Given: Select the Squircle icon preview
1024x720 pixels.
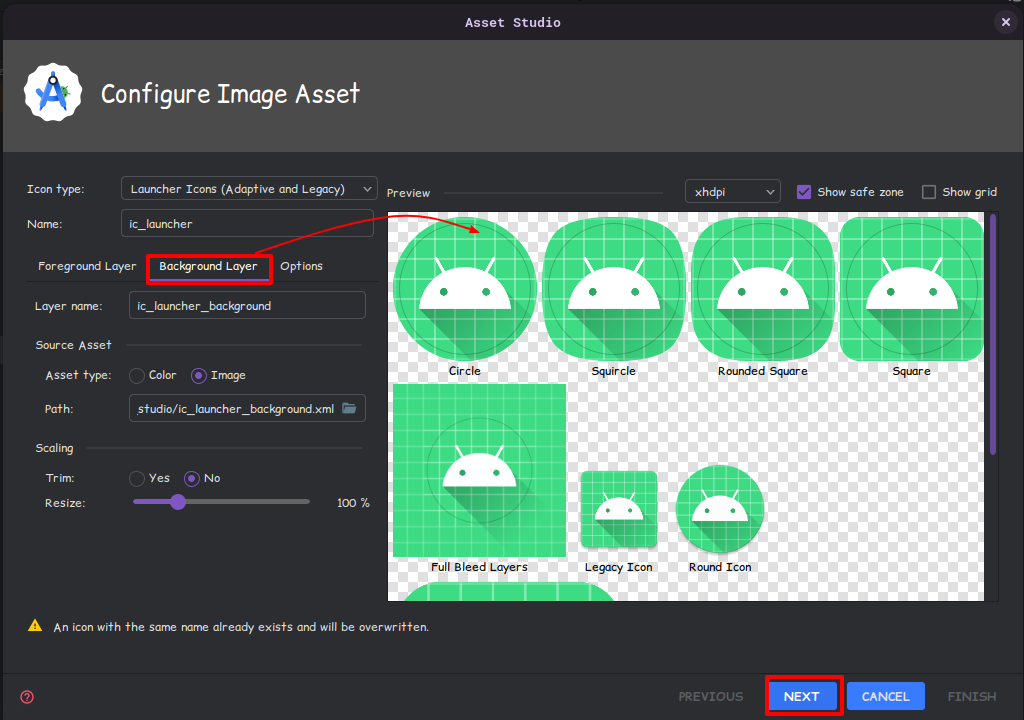Looking at the screenshot, I should (613, 291).
